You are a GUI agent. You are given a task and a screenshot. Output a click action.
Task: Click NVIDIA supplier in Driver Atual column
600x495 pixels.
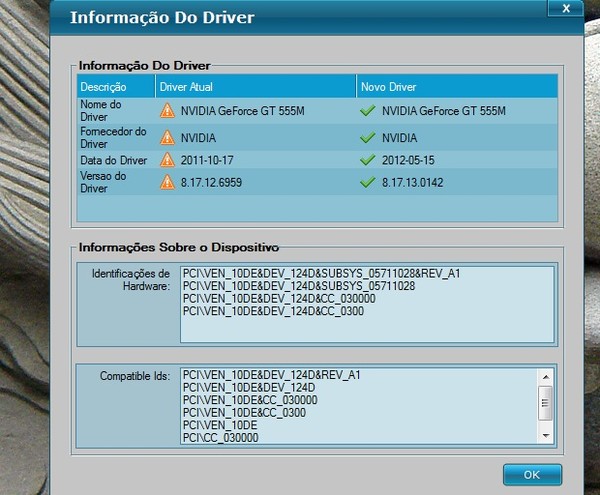click(198, 138)
